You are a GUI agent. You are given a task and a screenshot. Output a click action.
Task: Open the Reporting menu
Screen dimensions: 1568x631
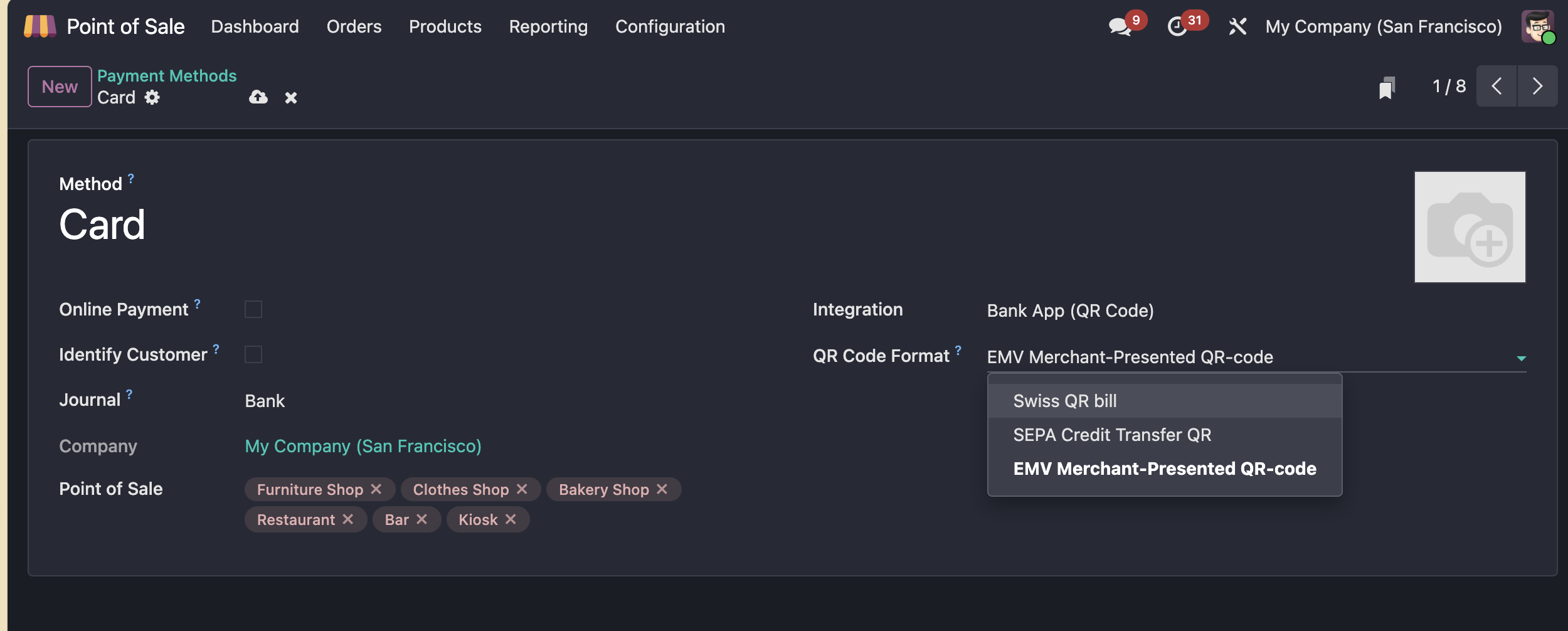point(548,26)
